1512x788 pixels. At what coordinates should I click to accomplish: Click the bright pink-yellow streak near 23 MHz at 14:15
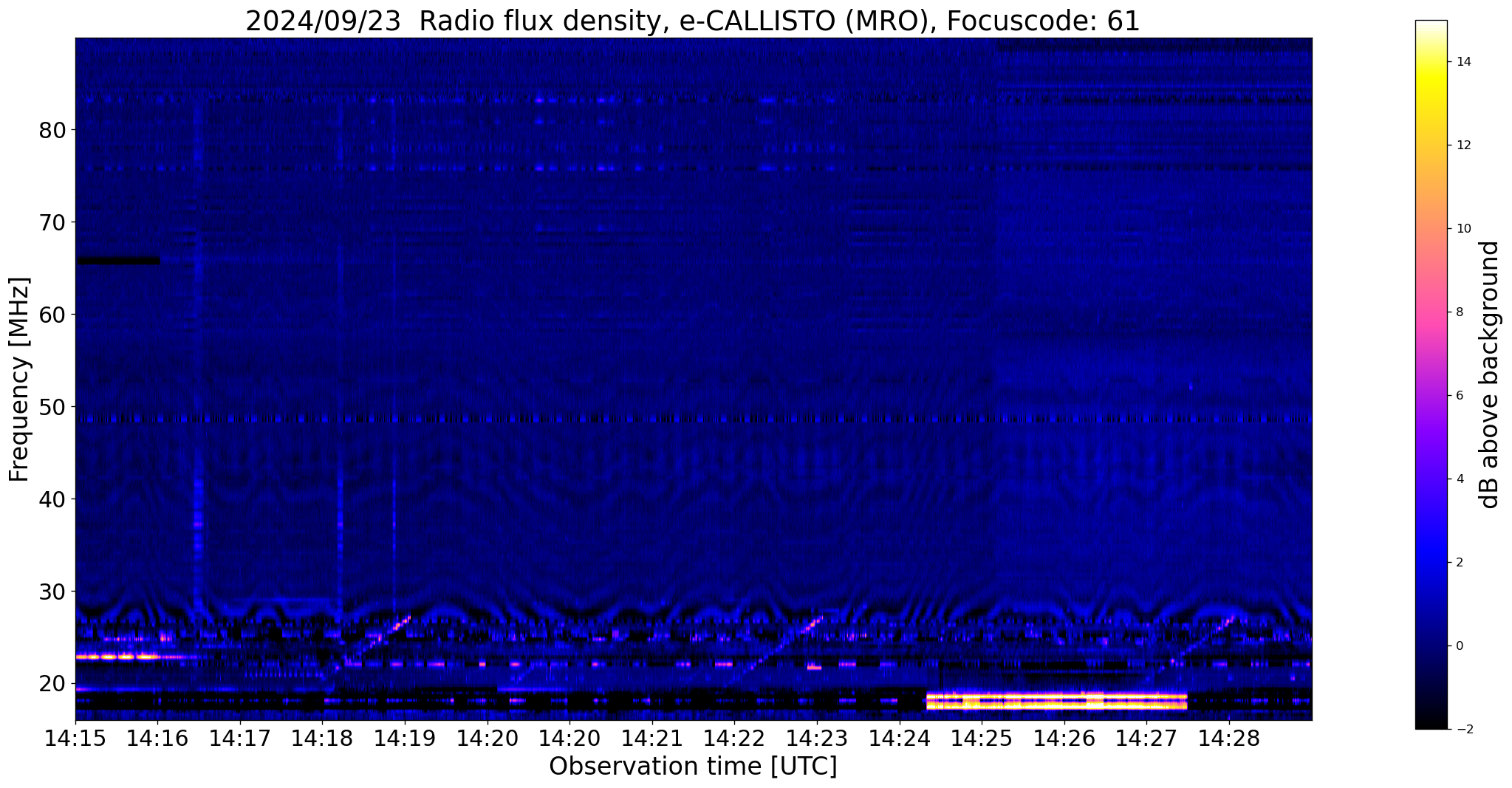pos(117,657)
